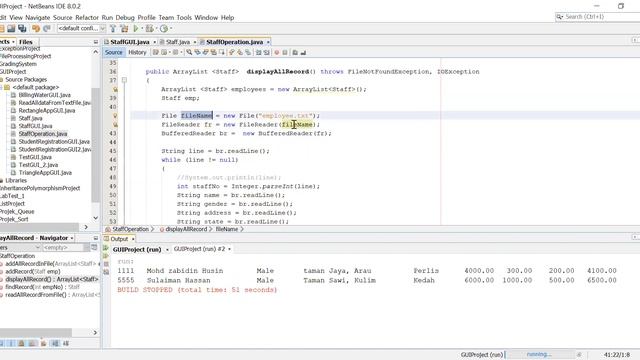The image size is (640, 360).
Task: Click StaffOperation in the breadcrumb bar
Action: pyautogui.click(x=131, y=229)
